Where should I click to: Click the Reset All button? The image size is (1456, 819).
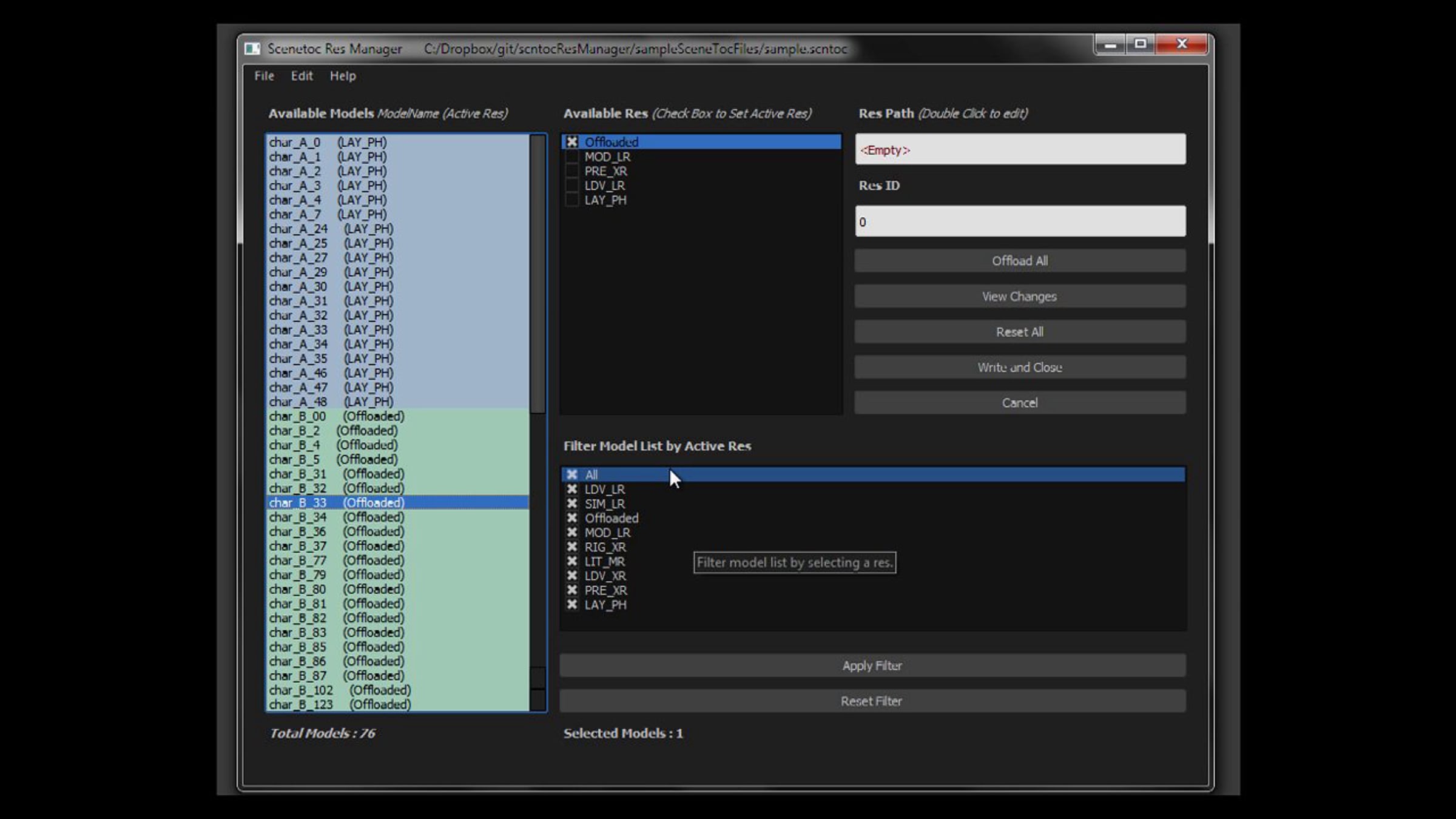click(x=1020, y=332)
